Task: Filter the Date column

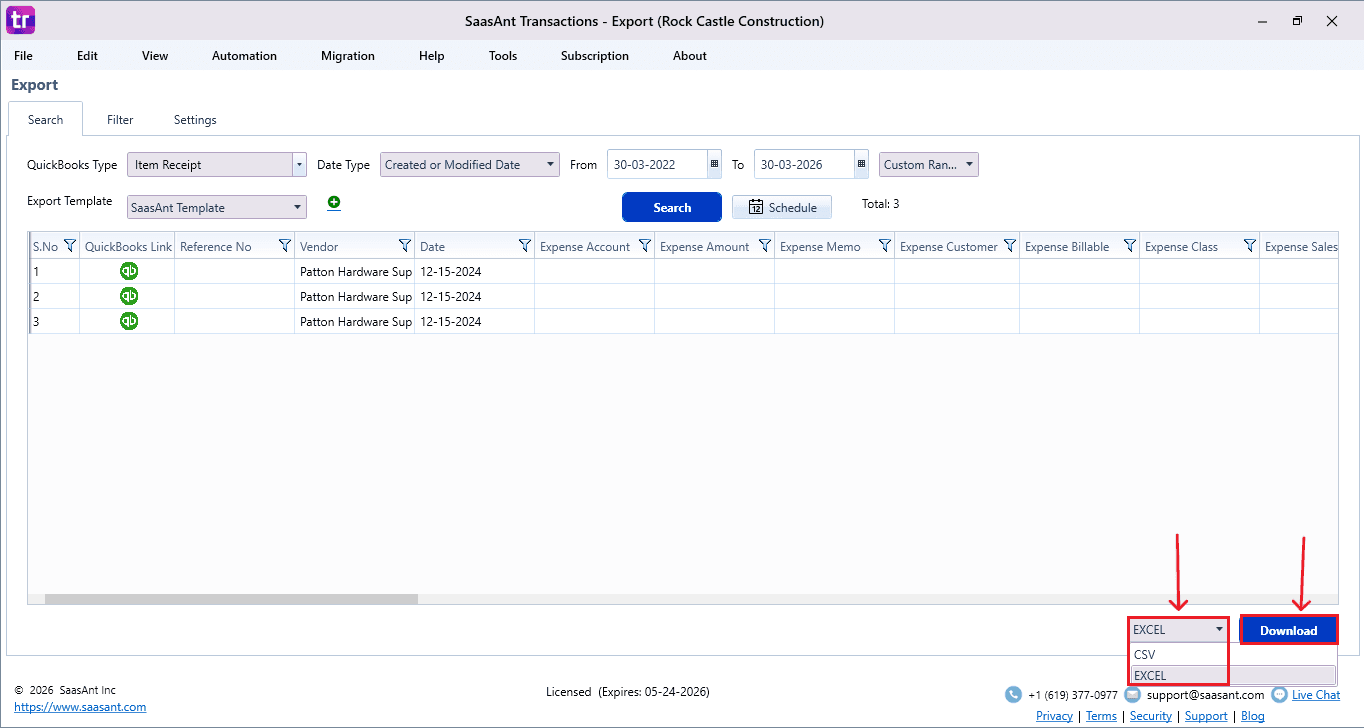Action: 525,246
